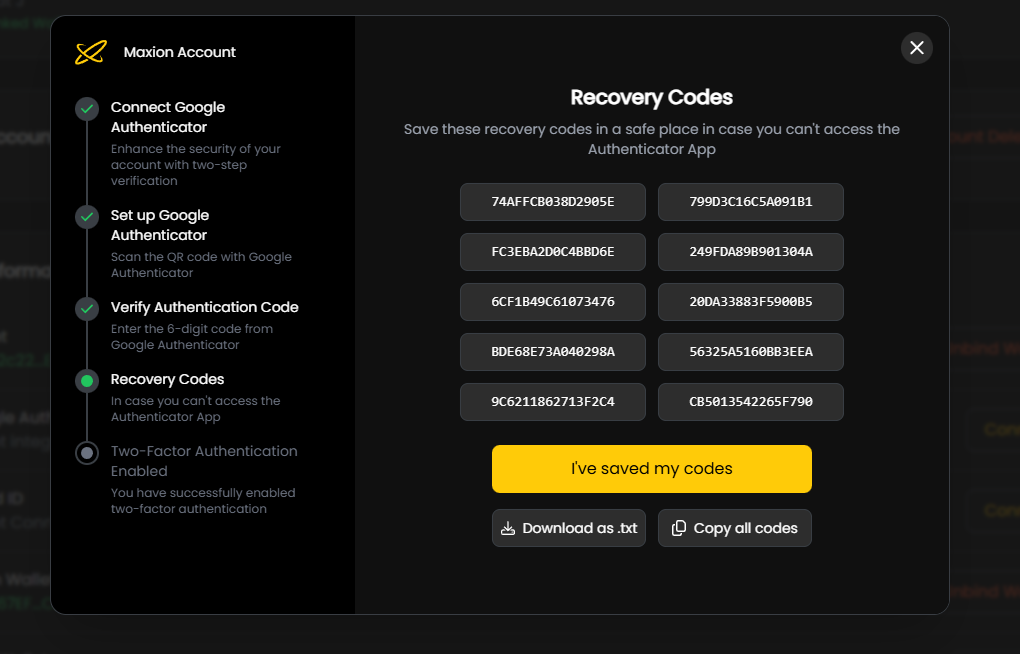Click recovery code 249FDA89B901304A
Image resolution: width=1020 pixels, height=654 pixels.
(x=750, y=252)
